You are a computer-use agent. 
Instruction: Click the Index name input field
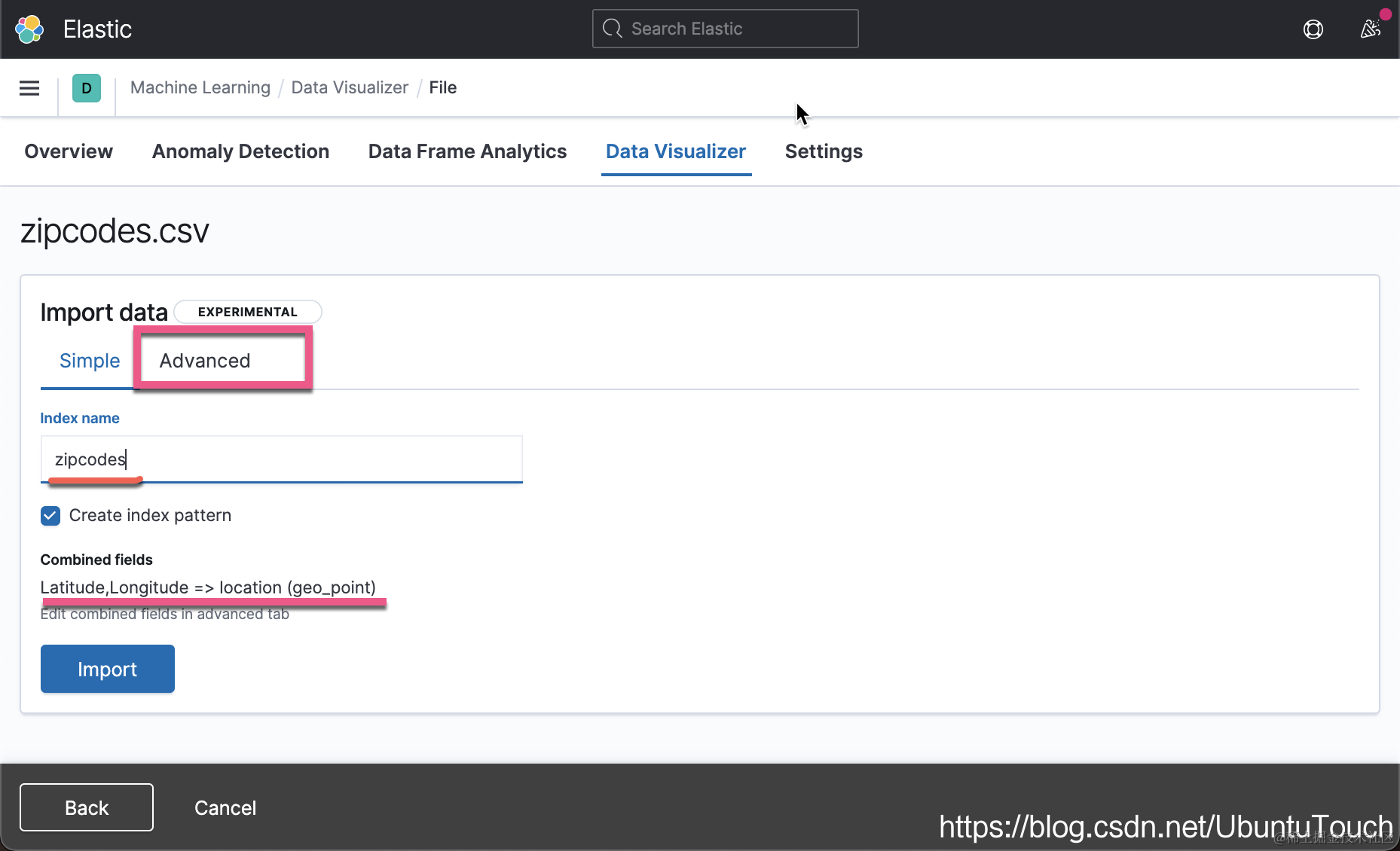click(x=281, y=459)
